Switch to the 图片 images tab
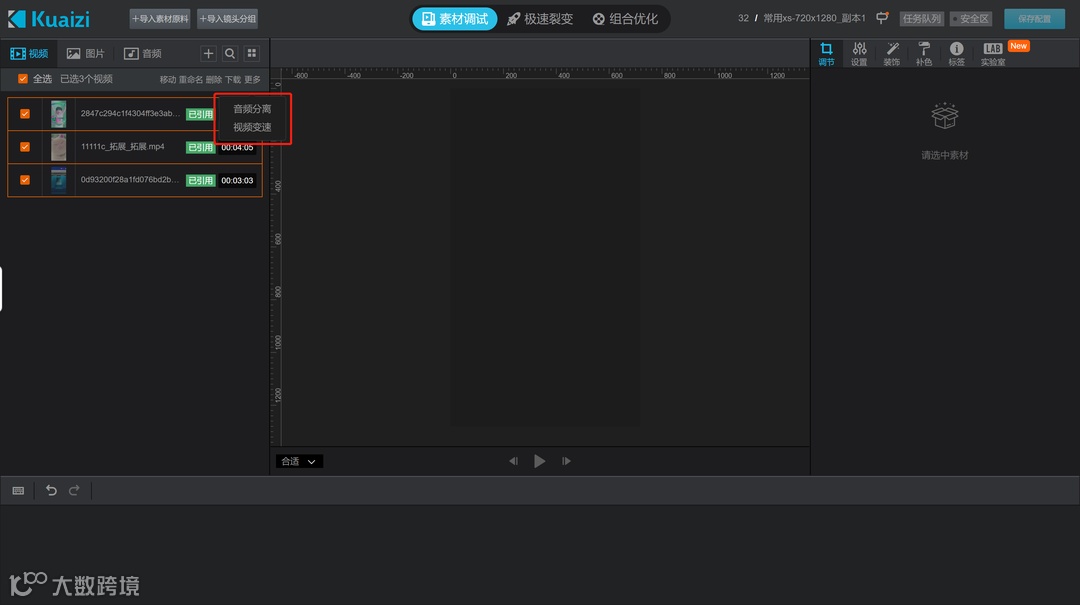This screenshot has width=1080, height=605. [85, 53]
